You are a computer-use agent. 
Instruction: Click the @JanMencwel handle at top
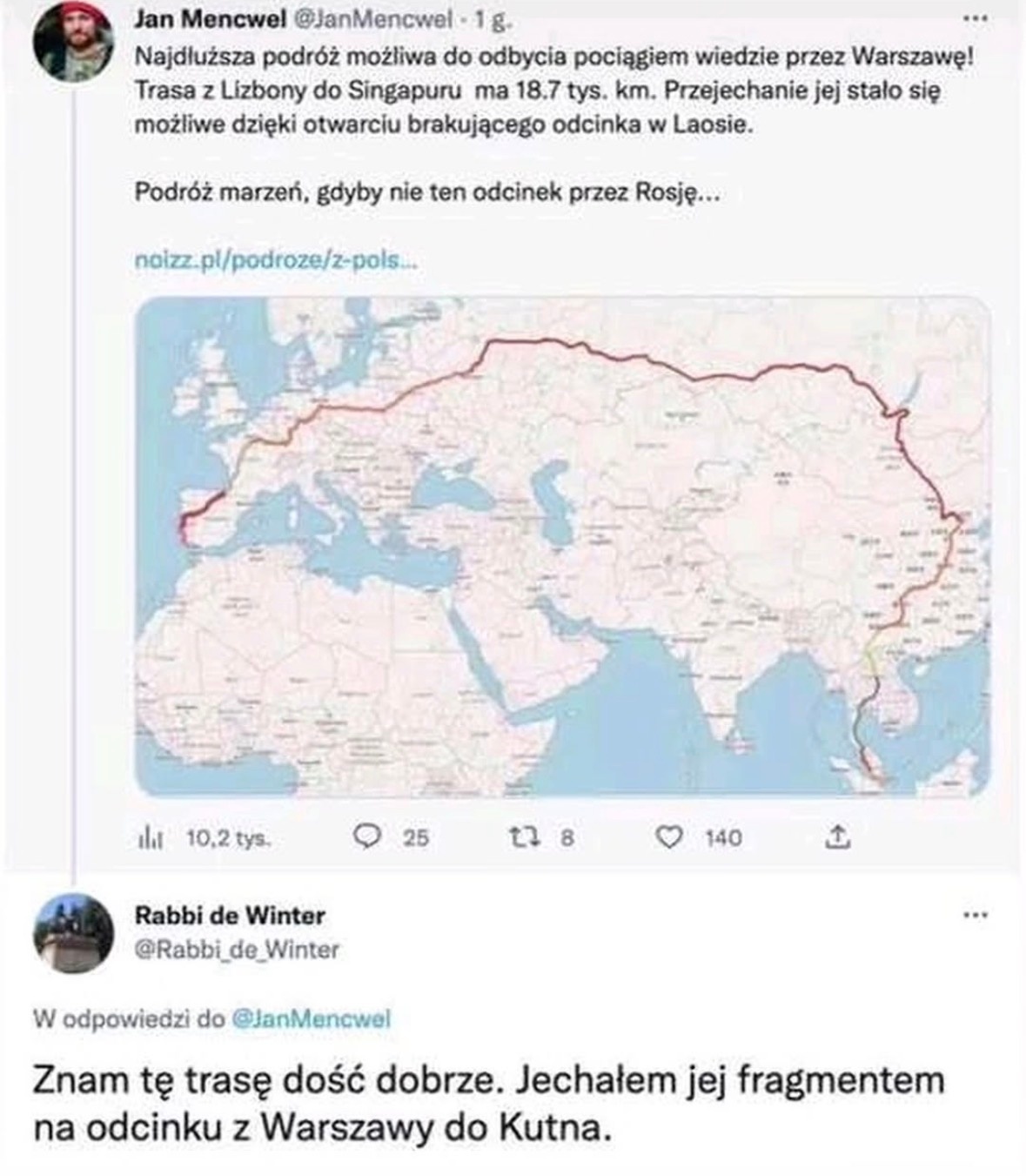pos(369,21)
